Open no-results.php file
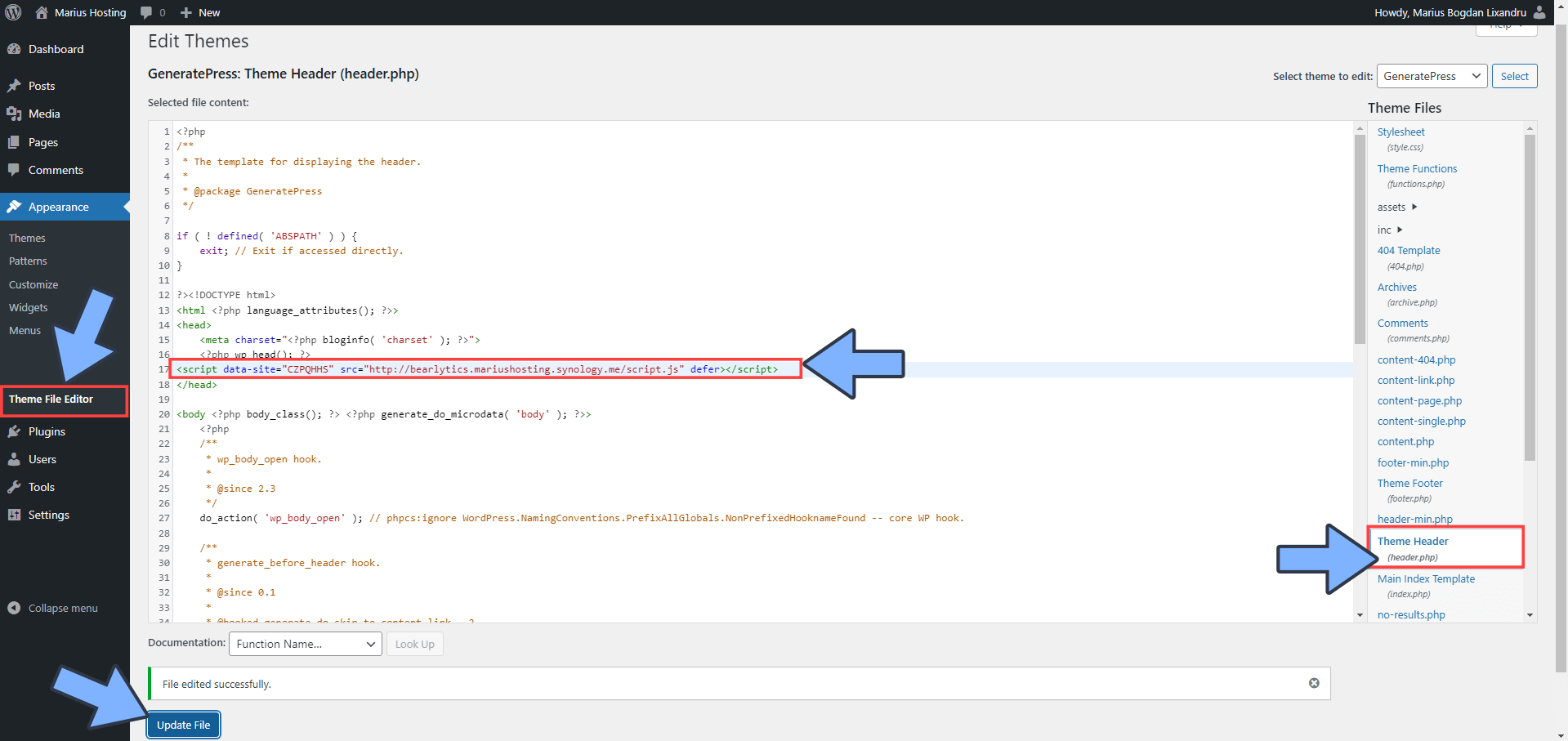This screenshot has width=1568, height=741. 1411,614
